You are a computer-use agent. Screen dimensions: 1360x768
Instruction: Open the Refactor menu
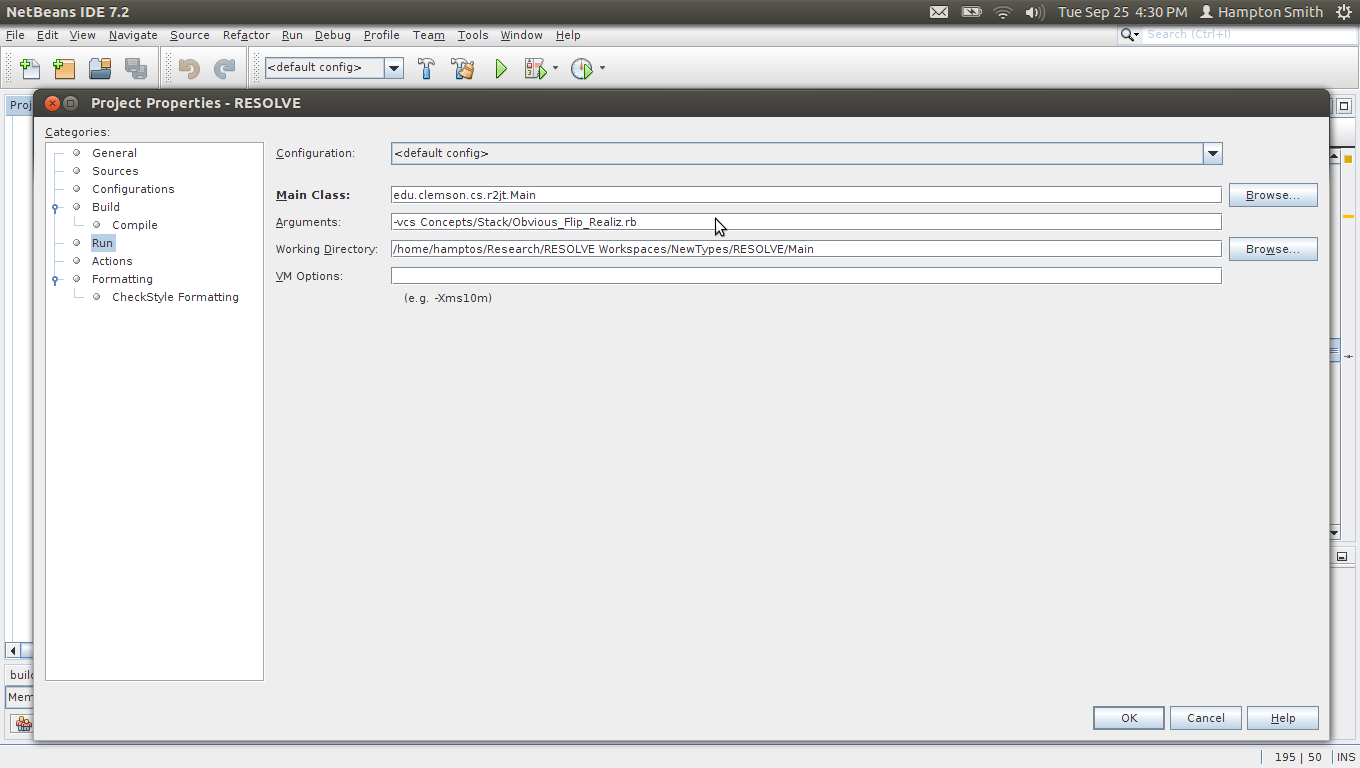[246, 35]
